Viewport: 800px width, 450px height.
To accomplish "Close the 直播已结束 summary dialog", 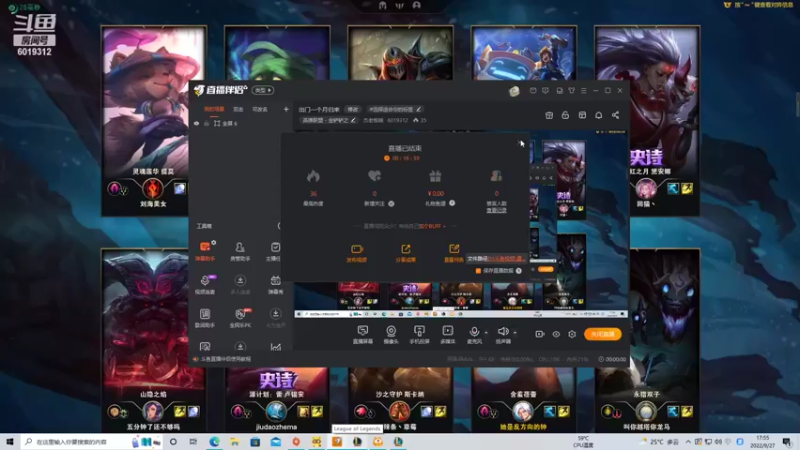I will 519,142.
